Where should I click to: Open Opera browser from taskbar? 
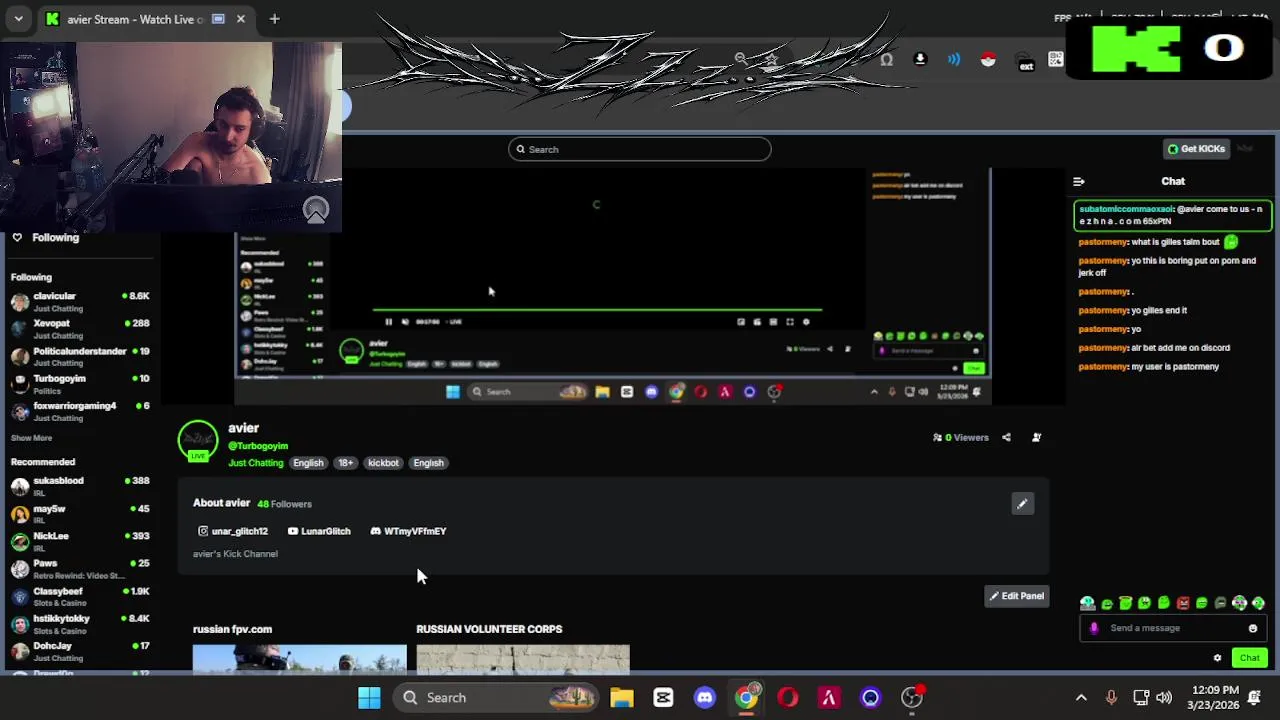click(788, 698)
